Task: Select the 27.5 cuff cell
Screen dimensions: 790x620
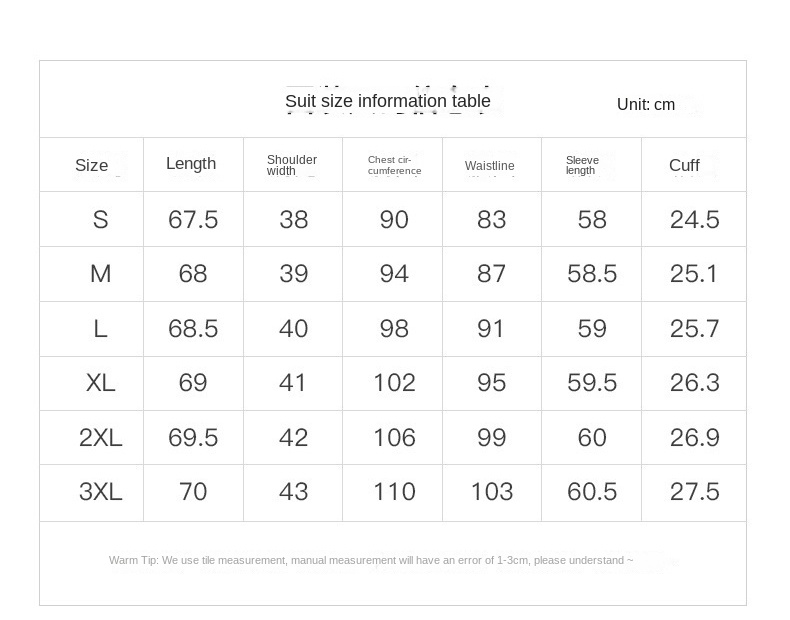Action: [x=694, y=492]
